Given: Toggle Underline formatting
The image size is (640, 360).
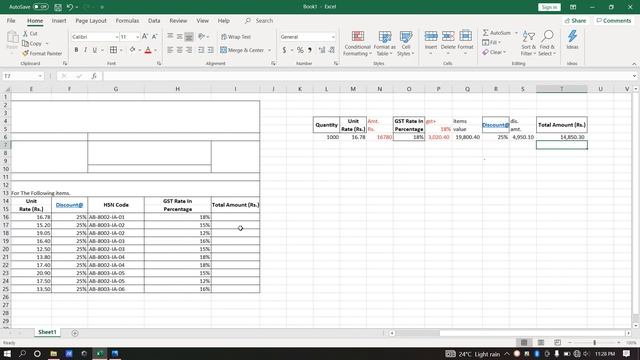Looking at the screenshot, I should point(95,50).
